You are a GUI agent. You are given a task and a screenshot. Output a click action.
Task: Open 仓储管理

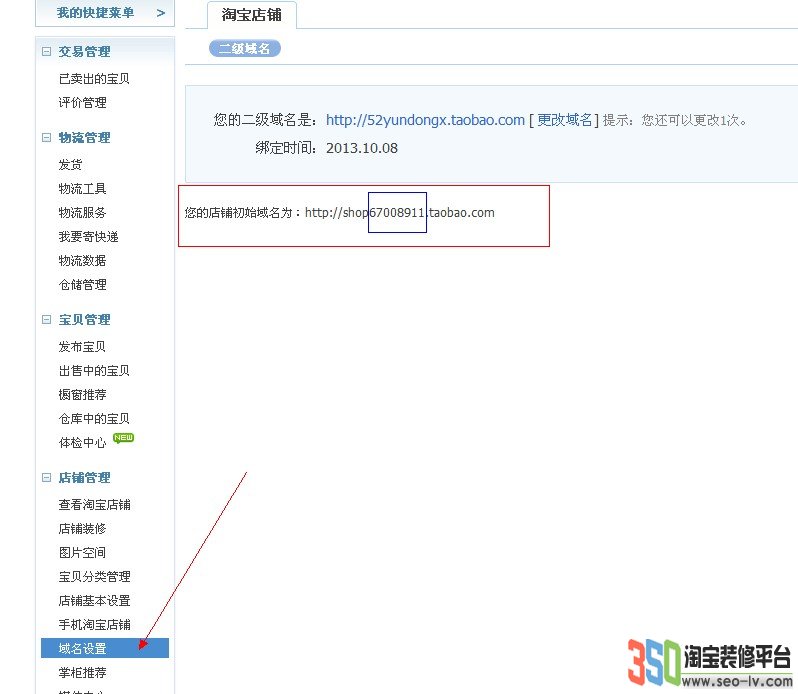tap(82, 284)
